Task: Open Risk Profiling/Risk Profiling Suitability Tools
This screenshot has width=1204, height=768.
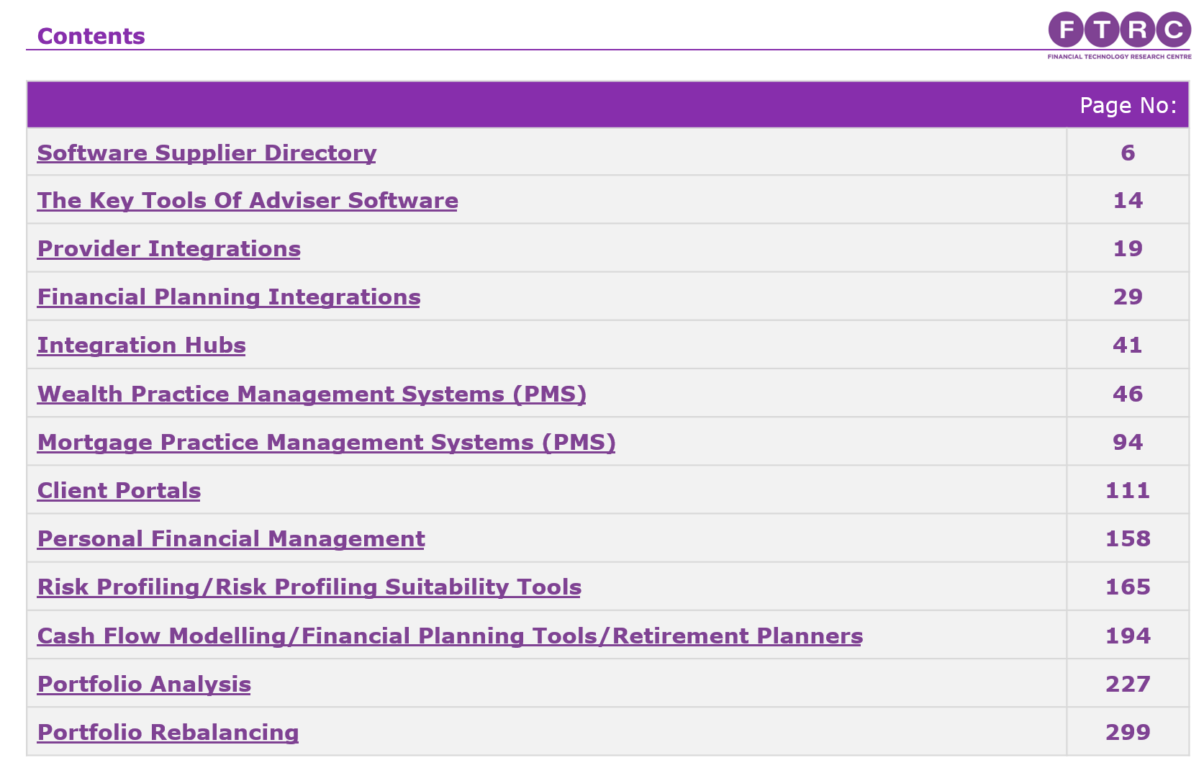Action: (x=309, y=587)
